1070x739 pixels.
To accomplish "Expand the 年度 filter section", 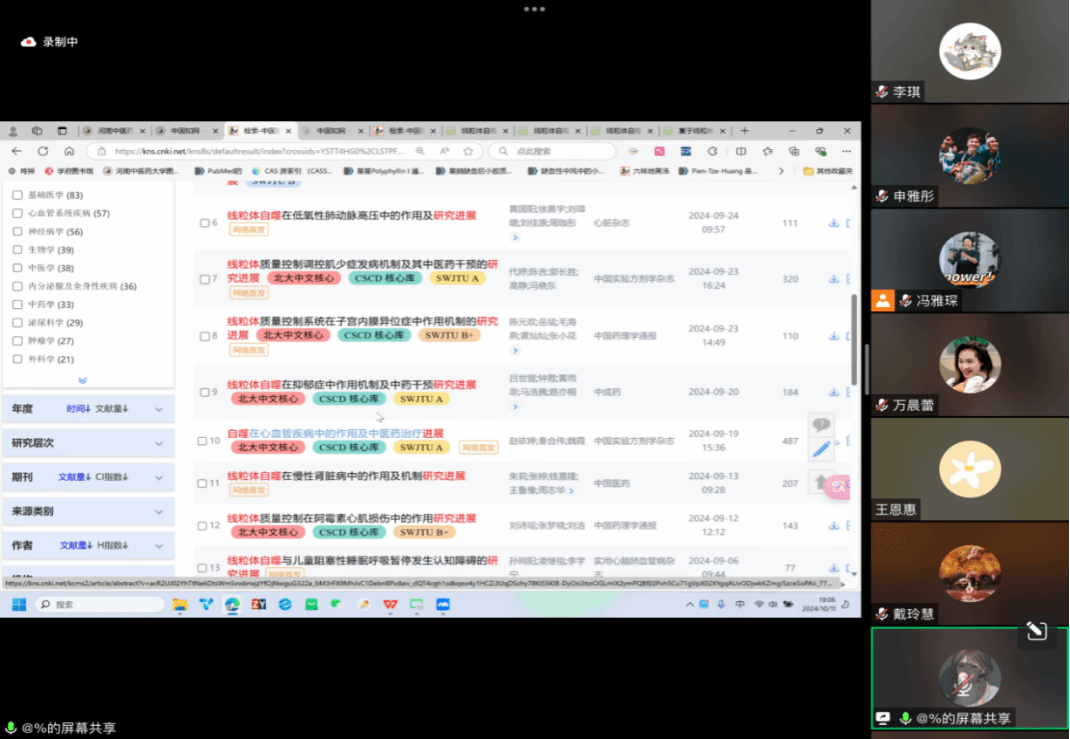I will coord(158,409).
